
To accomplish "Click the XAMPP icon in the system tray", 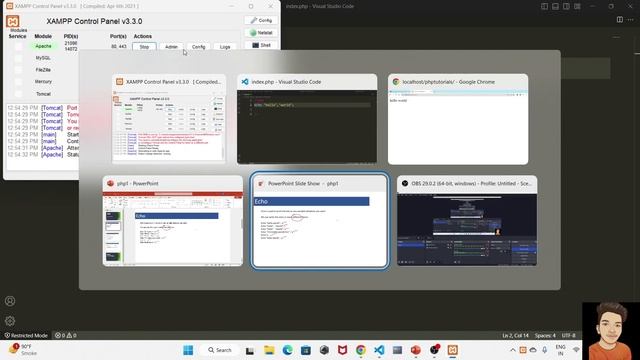I will (x=523, y=350).
